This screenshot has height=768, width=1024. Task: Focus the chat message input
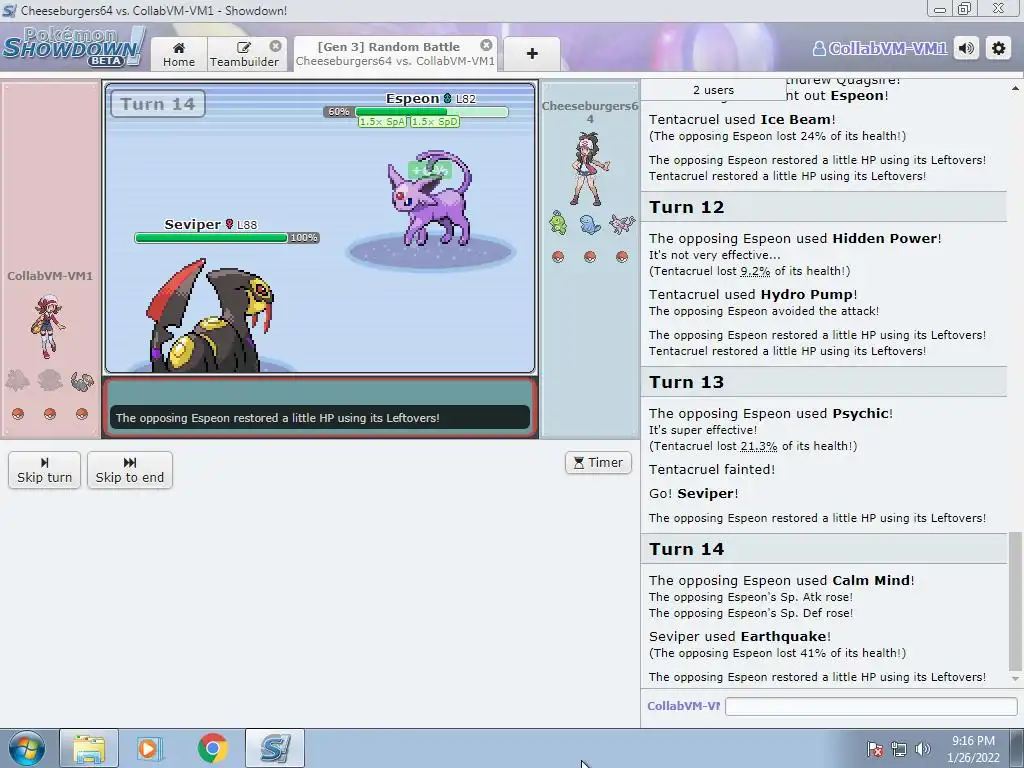point(871,706)
